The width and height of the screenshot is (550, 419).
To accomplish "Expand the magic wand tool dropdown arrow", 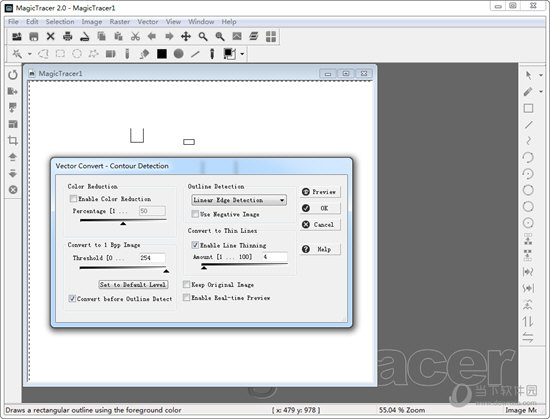I will pyautogui.click(x=30, y=54).
